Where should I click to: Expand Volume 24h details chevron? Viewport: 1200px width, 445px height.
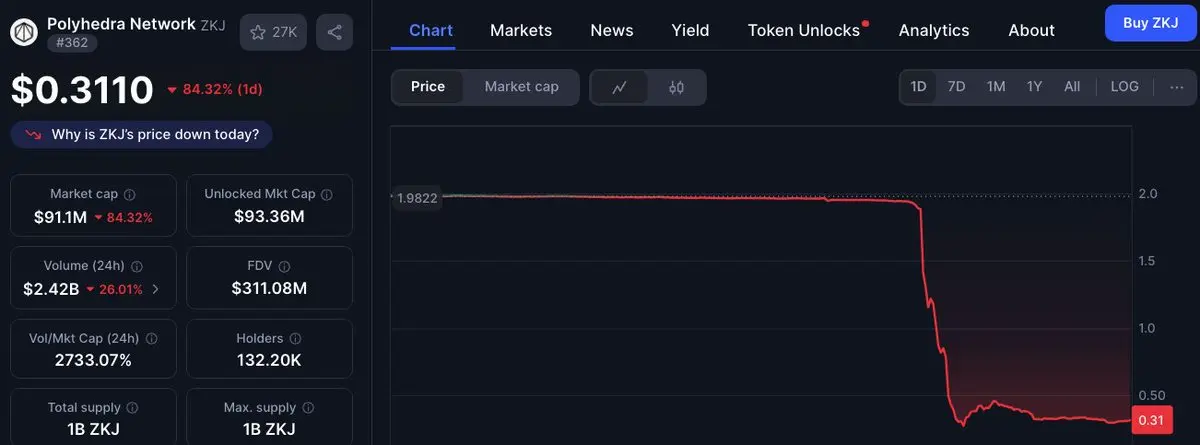pyautogui.click(x=155, y=290)
